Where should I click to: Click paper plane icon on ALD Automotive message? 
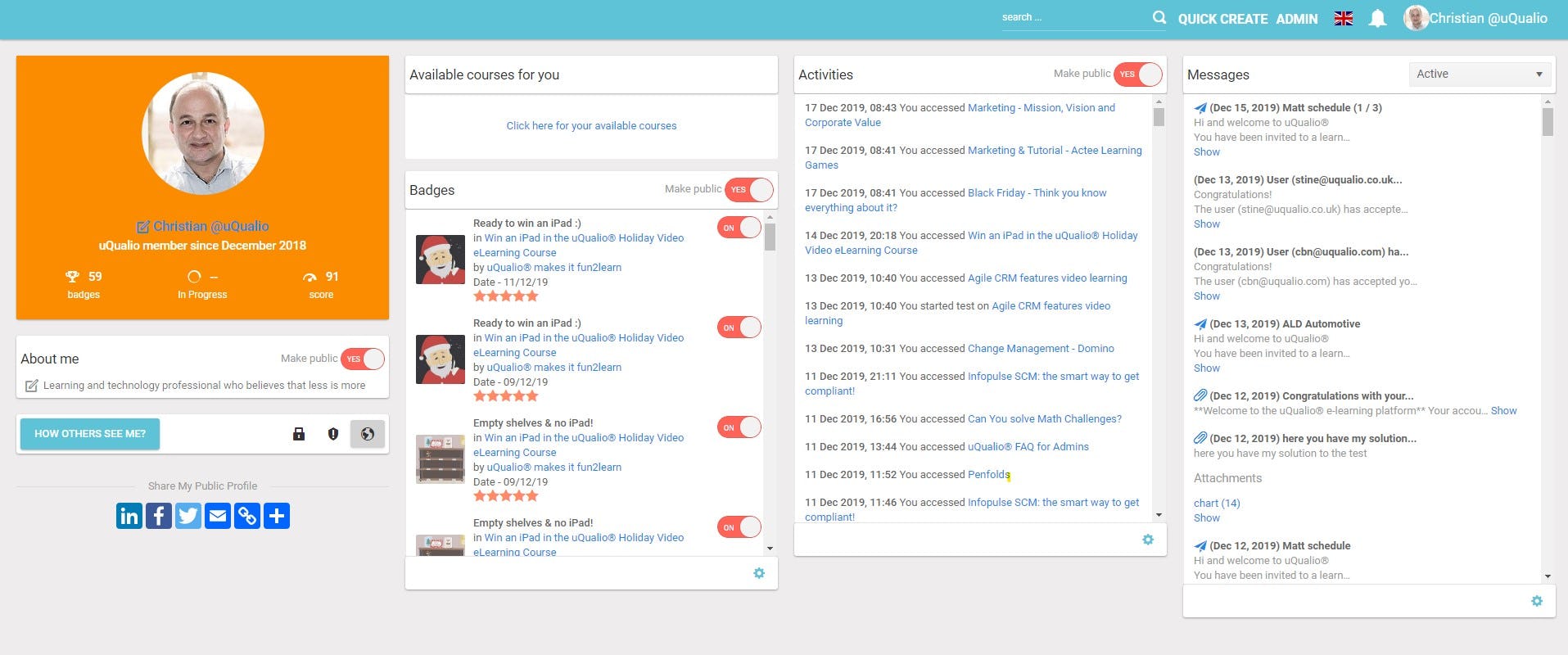click(1200, 324)
